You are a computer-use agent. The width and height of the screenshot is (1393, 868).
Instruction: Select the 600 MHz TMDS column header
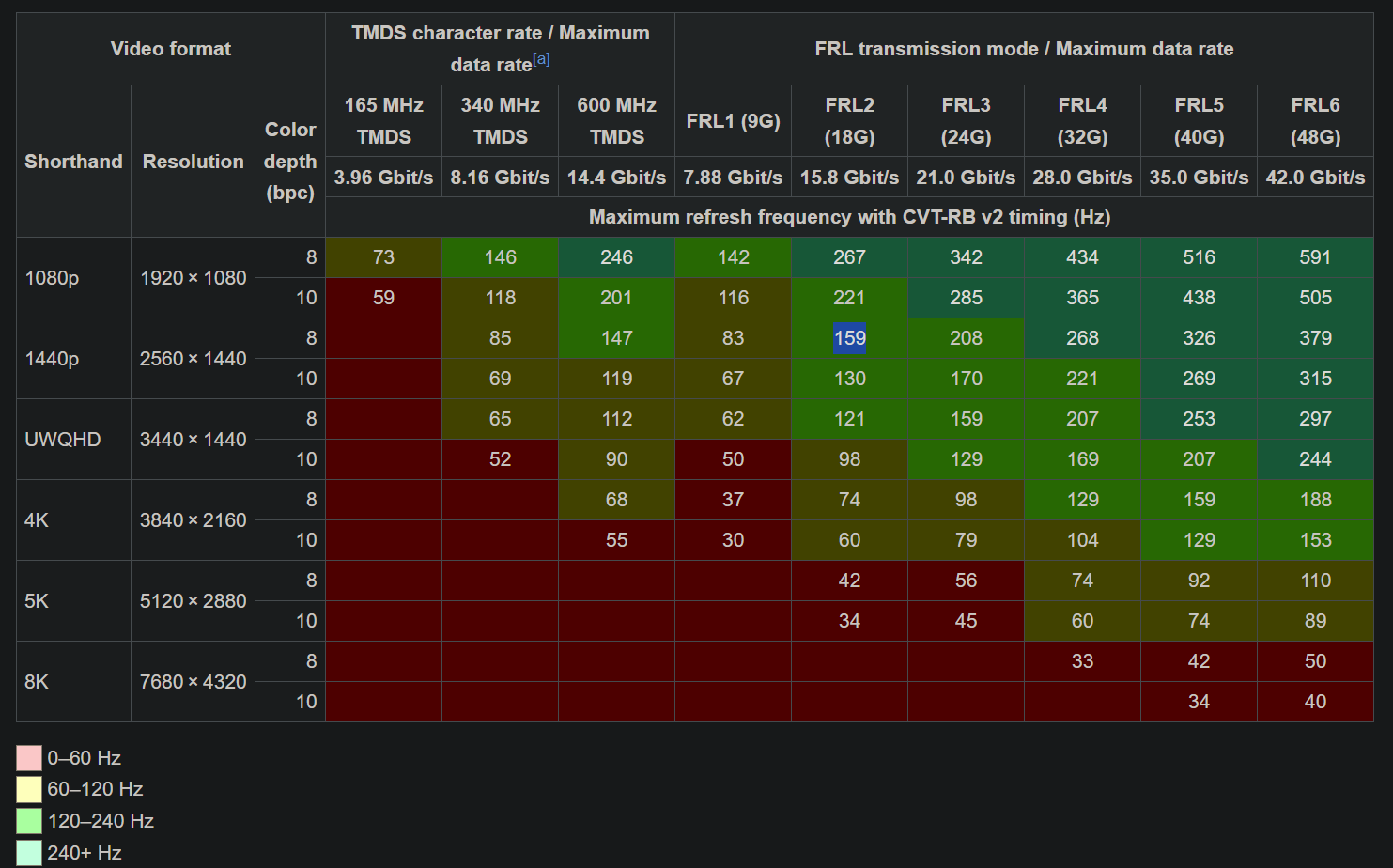[616, 121]
